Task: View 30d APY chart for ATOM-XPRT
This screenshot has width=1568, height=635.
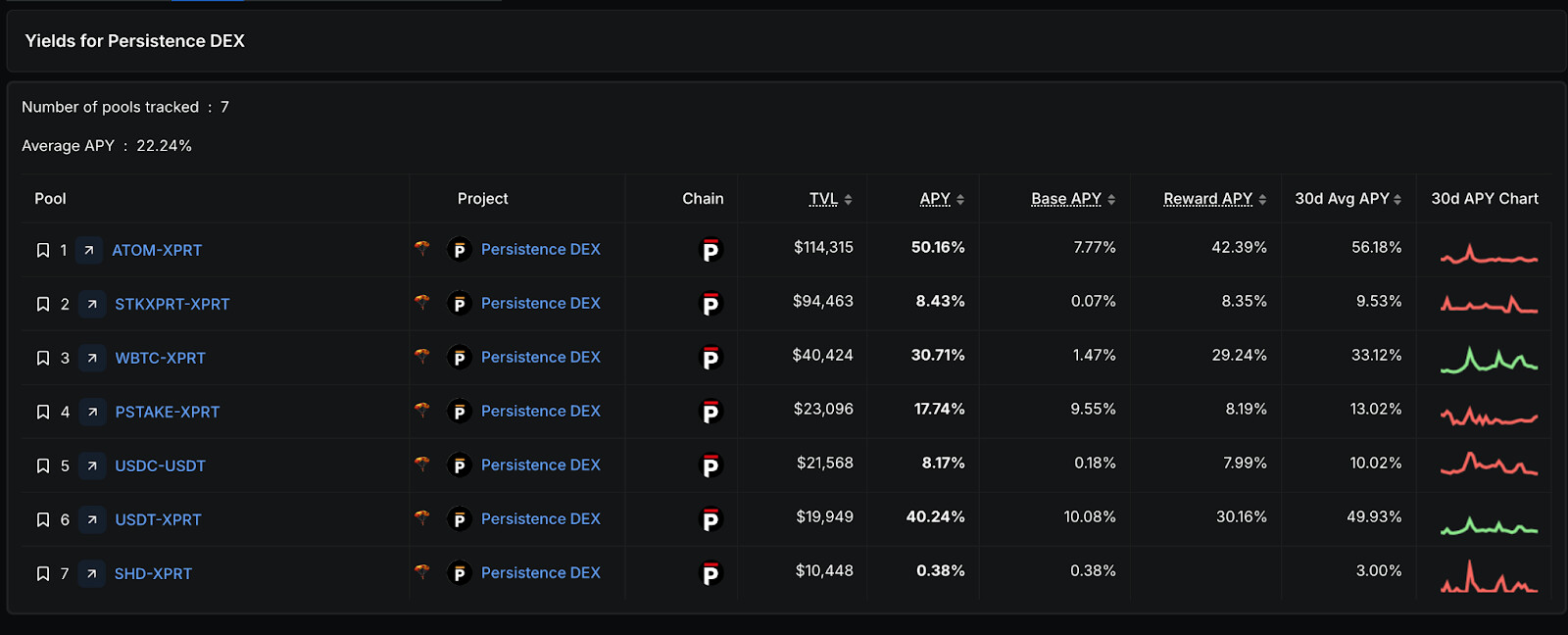Action: tap(1489, 254)
